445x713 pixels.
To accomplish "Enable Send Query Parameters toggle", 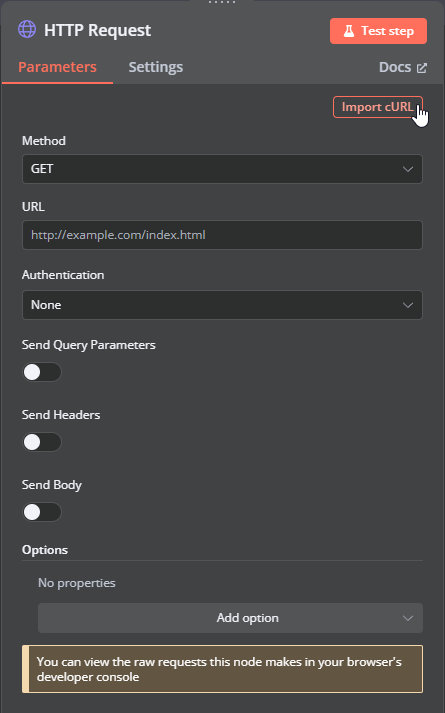I will point(42,372).
